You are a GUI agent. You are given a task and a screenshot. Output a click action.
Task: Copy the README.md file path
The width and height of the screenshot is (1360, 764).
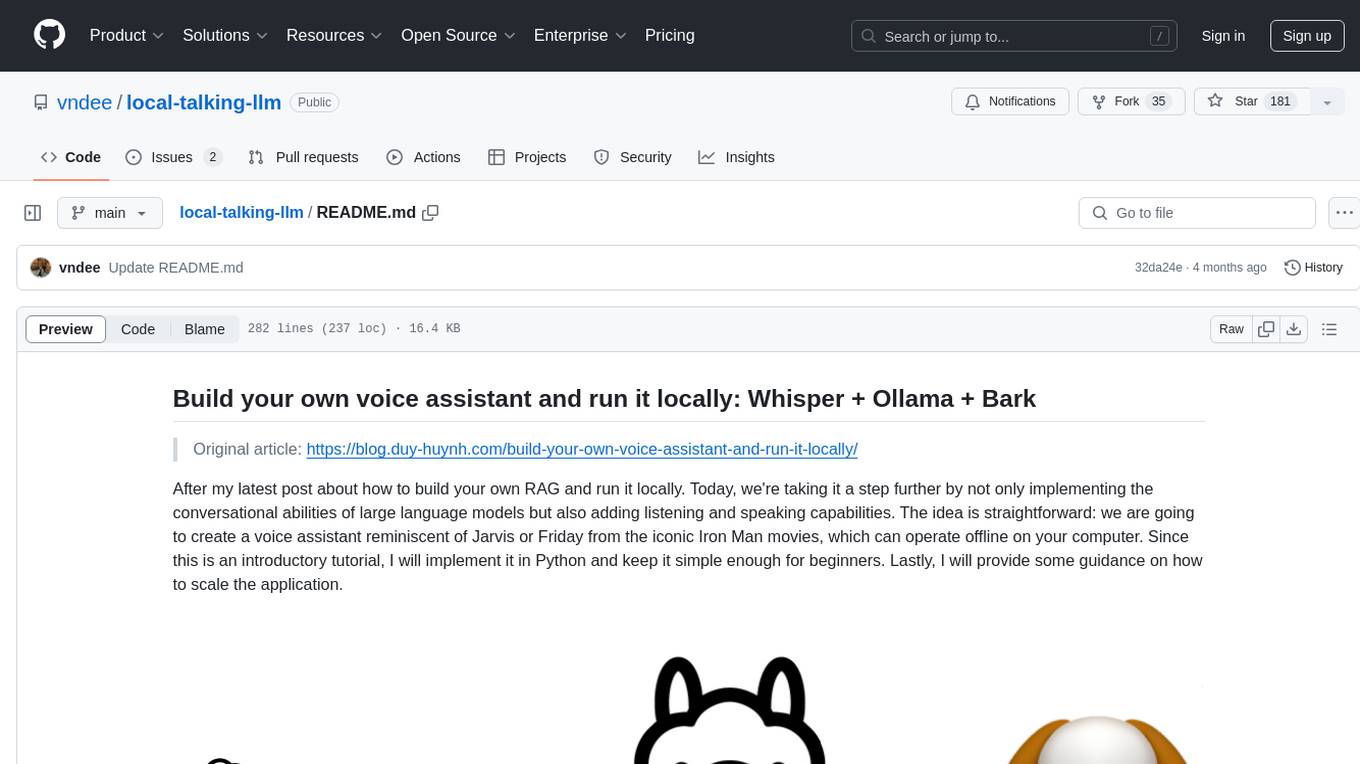point(431,212)
